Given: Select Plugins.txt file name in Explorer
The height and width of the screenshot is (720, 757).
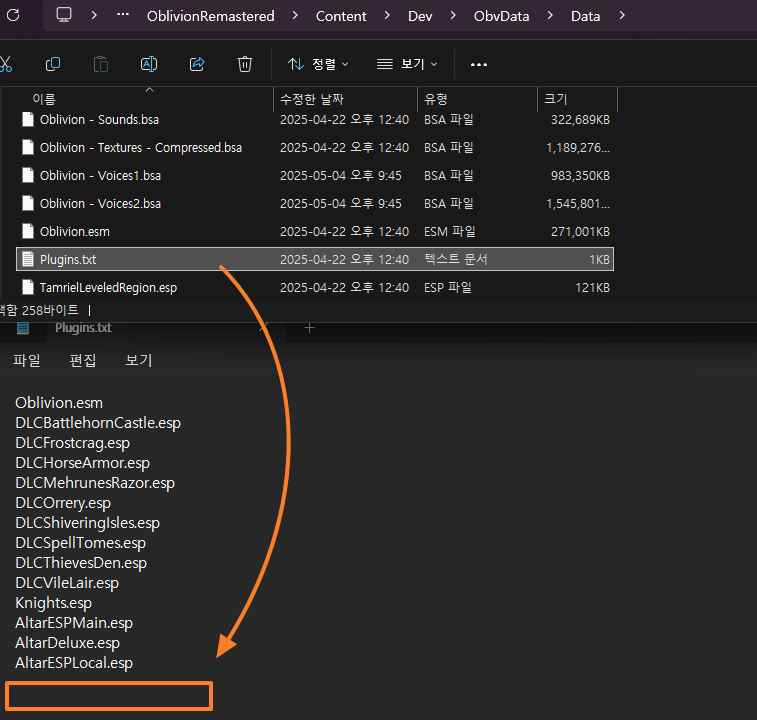Looking at the screenshot, I should pyautogui.click(x=68, y=259).
